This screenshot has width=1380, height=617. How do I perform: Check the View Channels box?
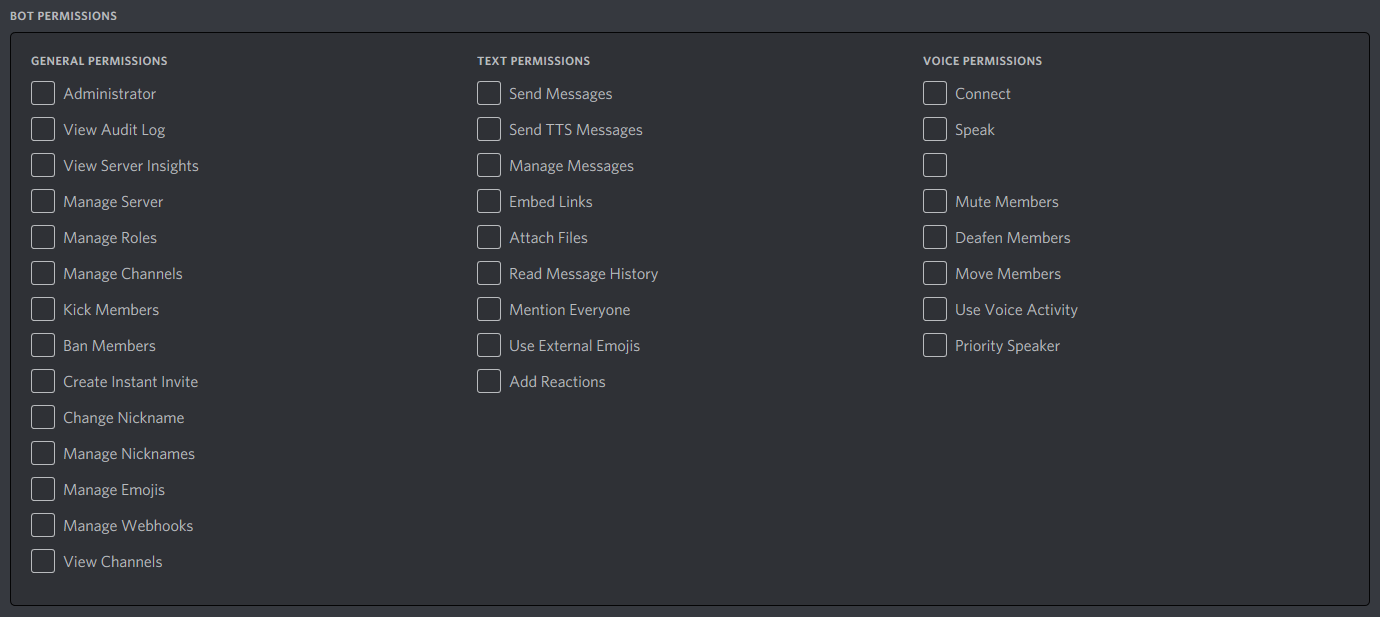(43, 560)
